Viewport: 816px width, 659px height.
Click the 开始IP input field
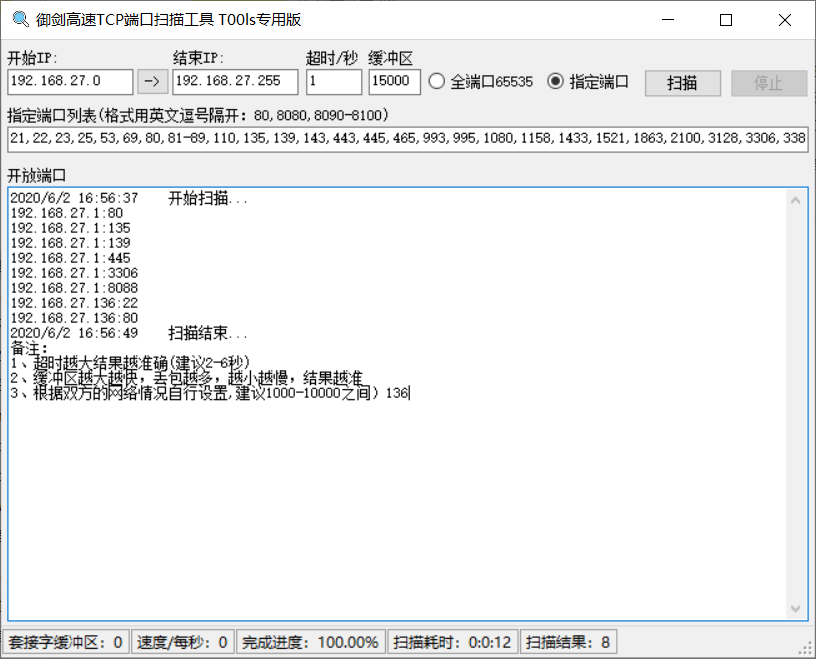(69, 82)
